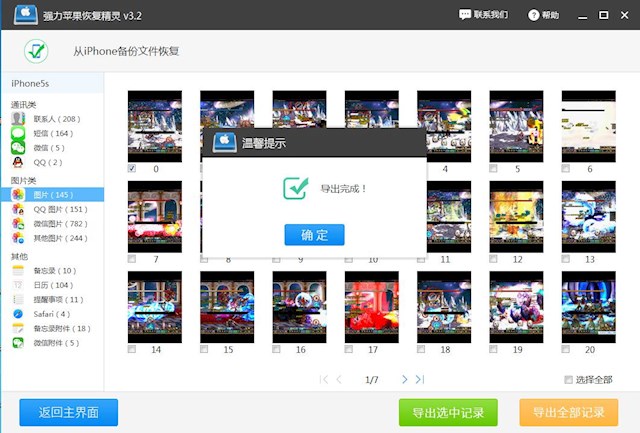The height and width of the screenshot is (433, 640).
Task: Click the 其他图片 (244) icon
Action: click(x=18, y=238)
